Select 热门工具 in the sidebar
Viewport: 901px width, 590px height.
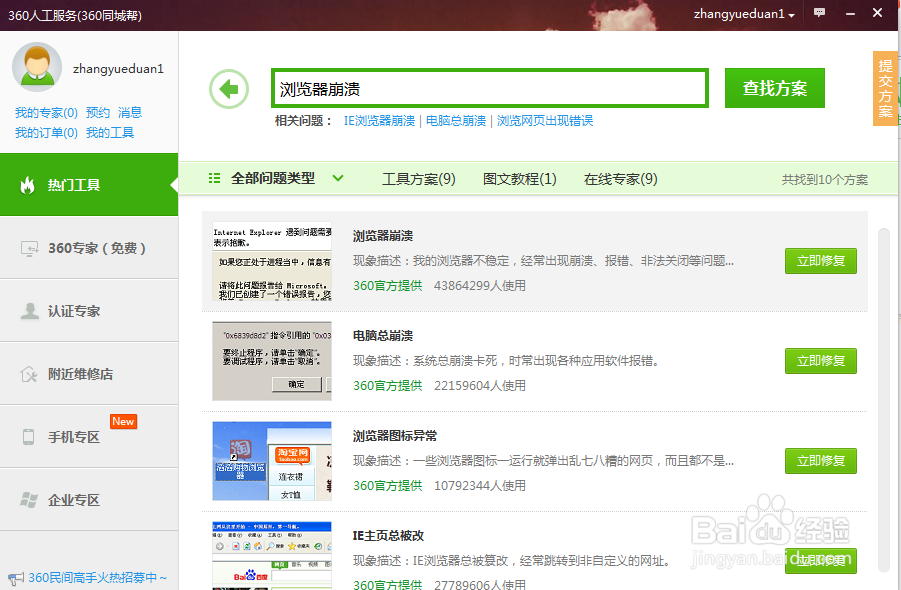click(89, 184)
